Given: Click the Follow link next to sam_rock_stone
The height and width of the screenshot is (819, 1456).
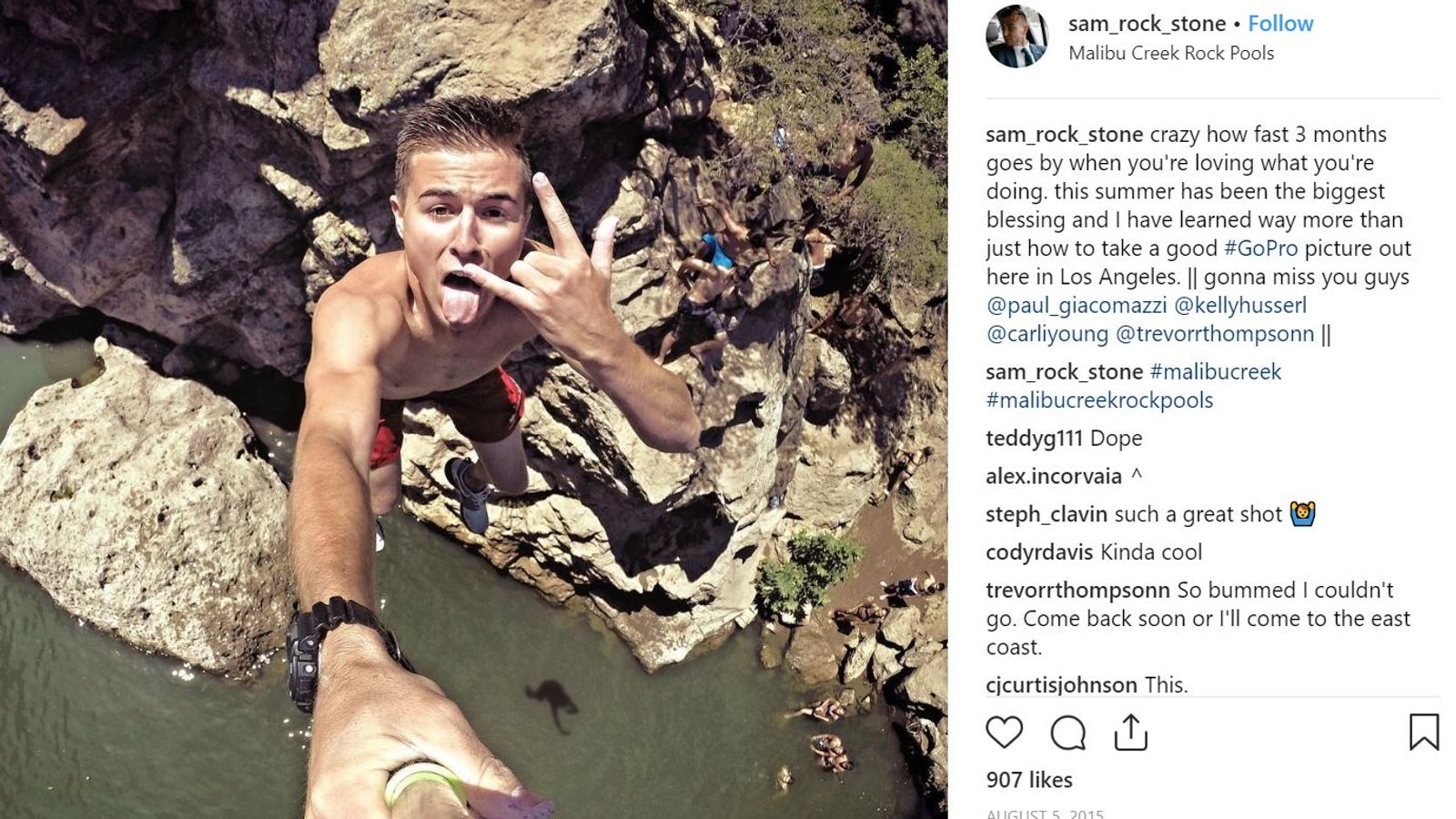Looking at the screenshot, I should click(1279, 24).
